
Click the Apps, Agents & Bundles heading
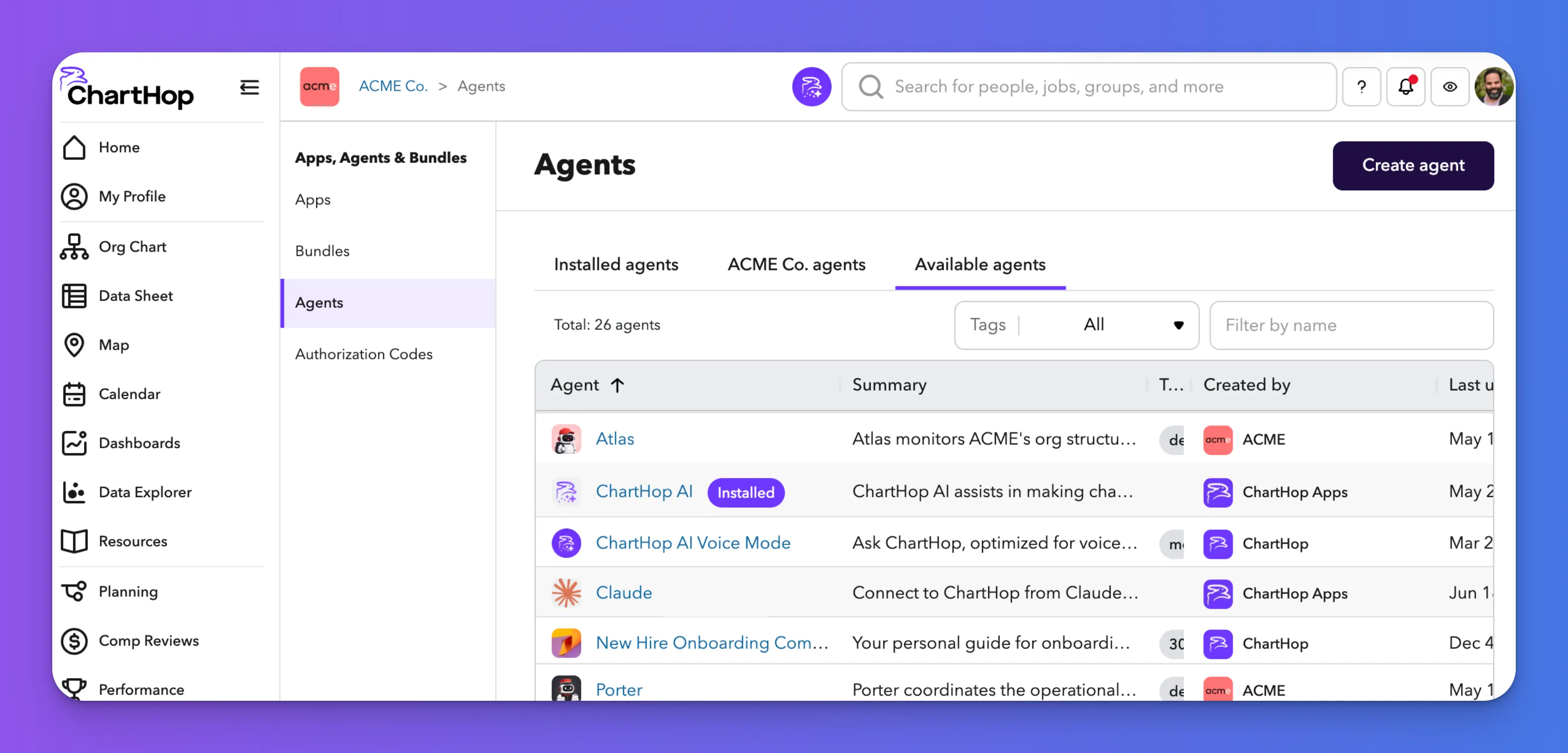click(x=380, y=158)
